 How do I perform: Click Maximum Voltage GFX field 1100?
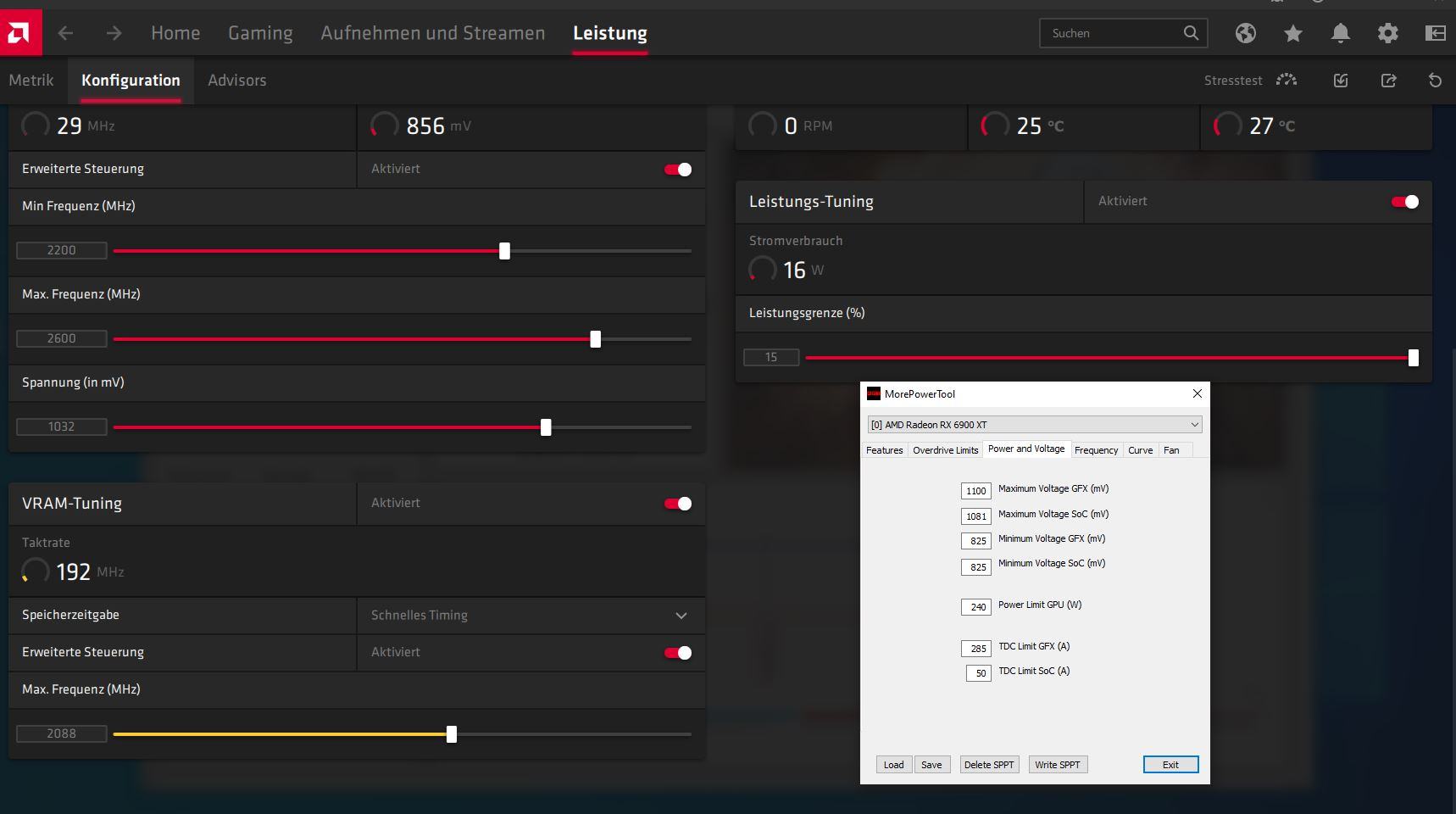tap(976, 491)
